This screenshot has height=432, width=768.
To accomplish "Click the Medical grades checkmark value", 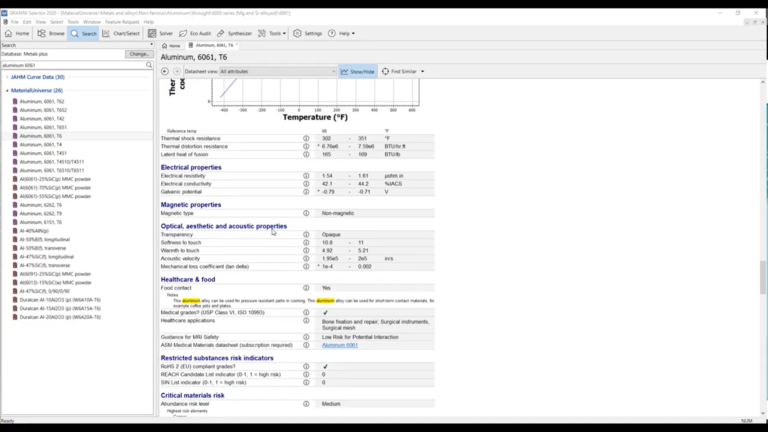I will pyautogui.click(x=325, y=312).
